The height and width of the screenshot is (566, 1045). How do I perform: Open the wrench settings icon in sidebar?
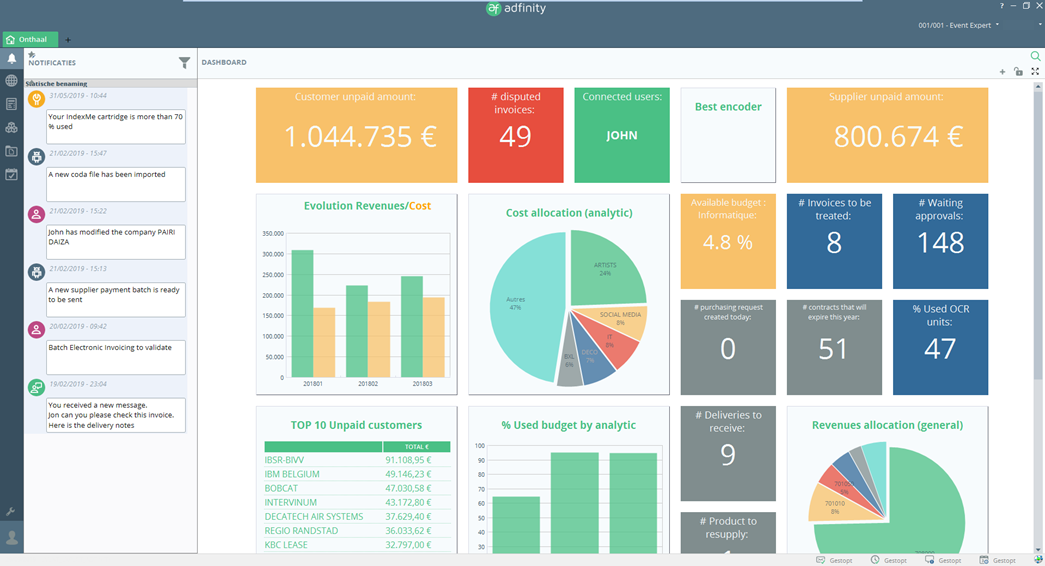coord(11,512)
